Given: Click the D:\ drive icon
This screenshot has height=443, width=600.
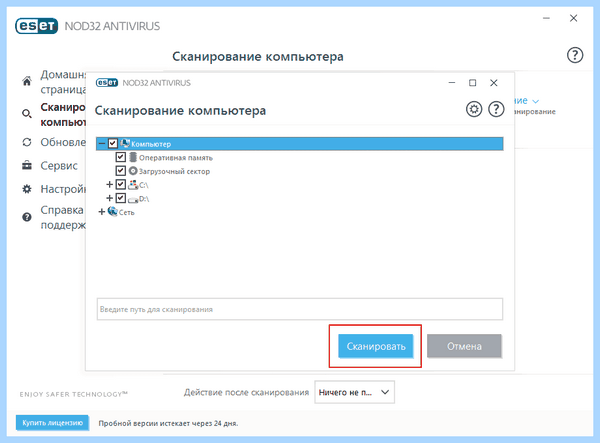Looking at the screenshot, I should (x=133, y=199).
